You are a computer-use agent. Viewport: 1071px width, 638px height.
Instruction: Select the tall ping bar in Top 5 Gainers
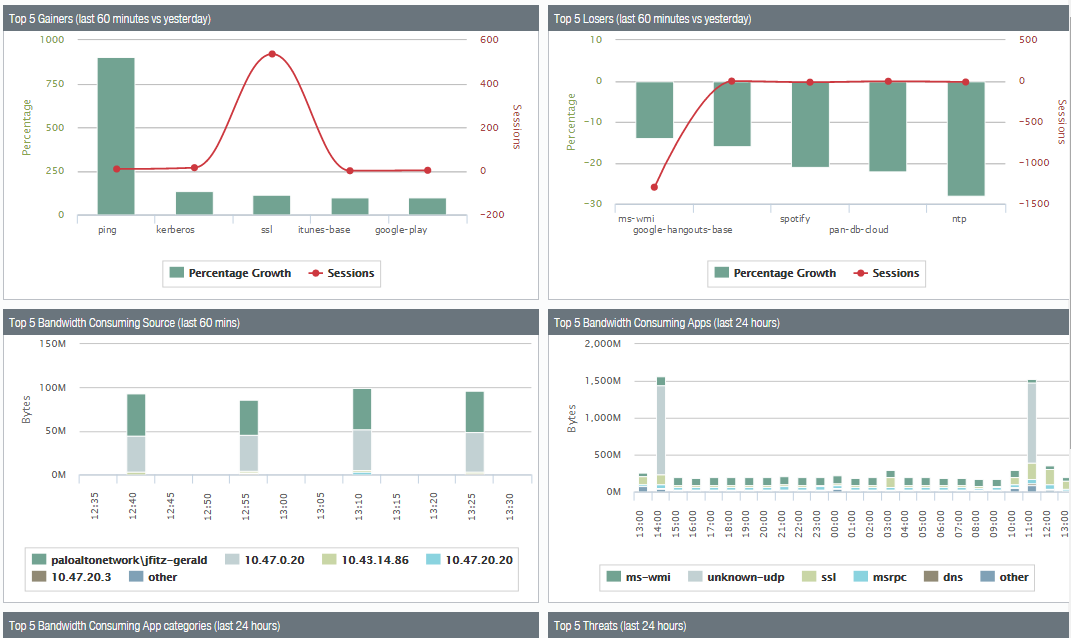pyautogui.click(x=116, y=136)
